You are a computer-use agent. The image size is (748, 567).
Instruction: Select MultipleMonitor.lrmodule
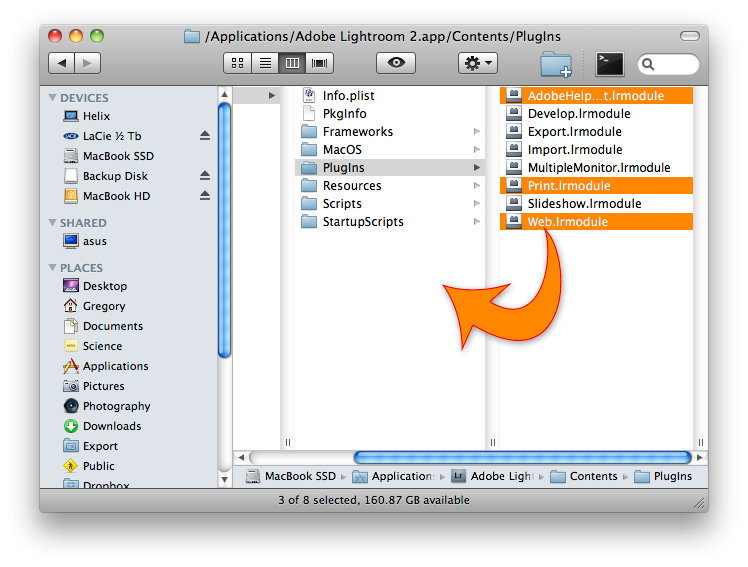596,167
